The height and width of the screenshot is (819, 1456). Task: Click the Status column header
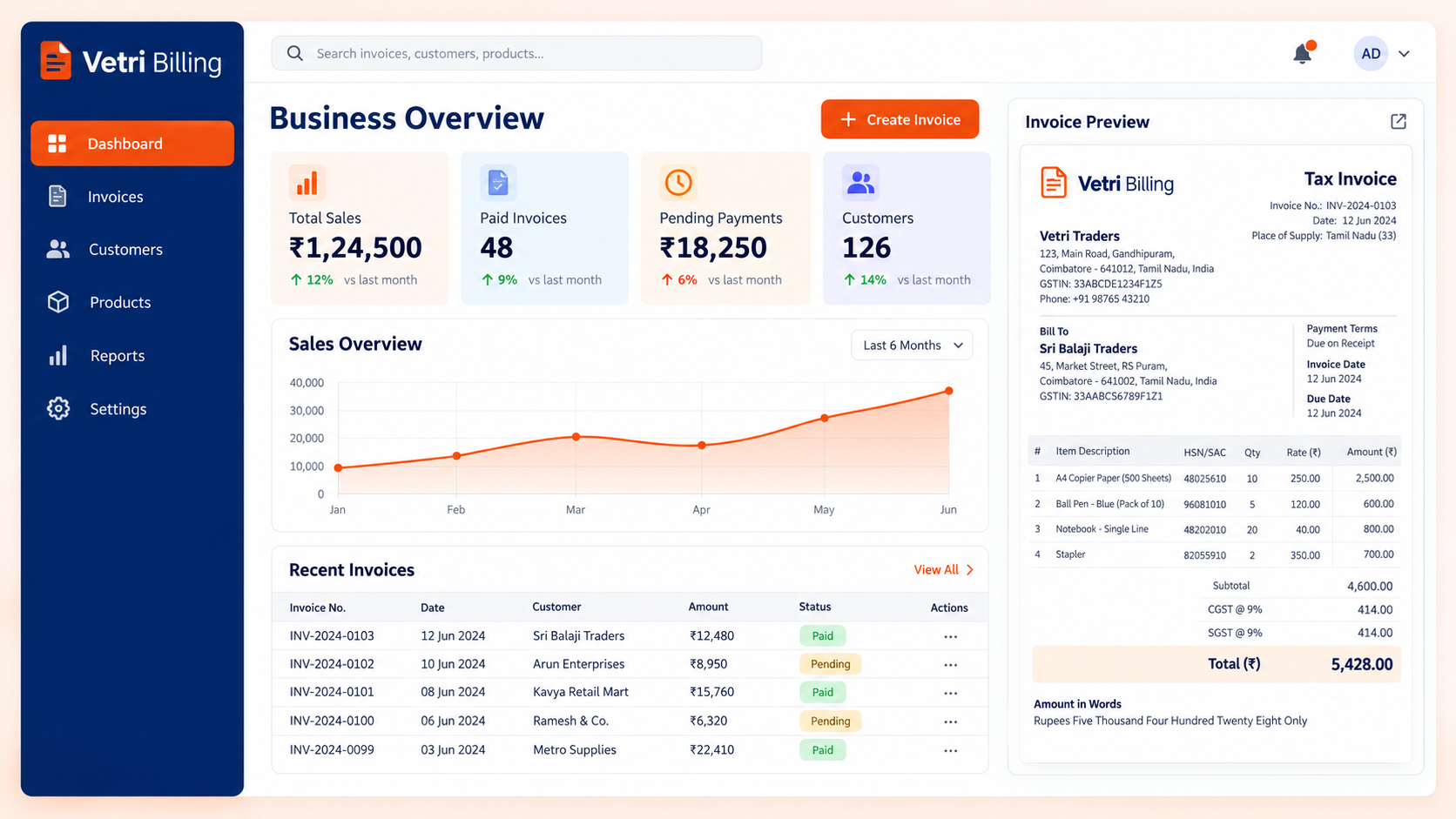point(815,607)
